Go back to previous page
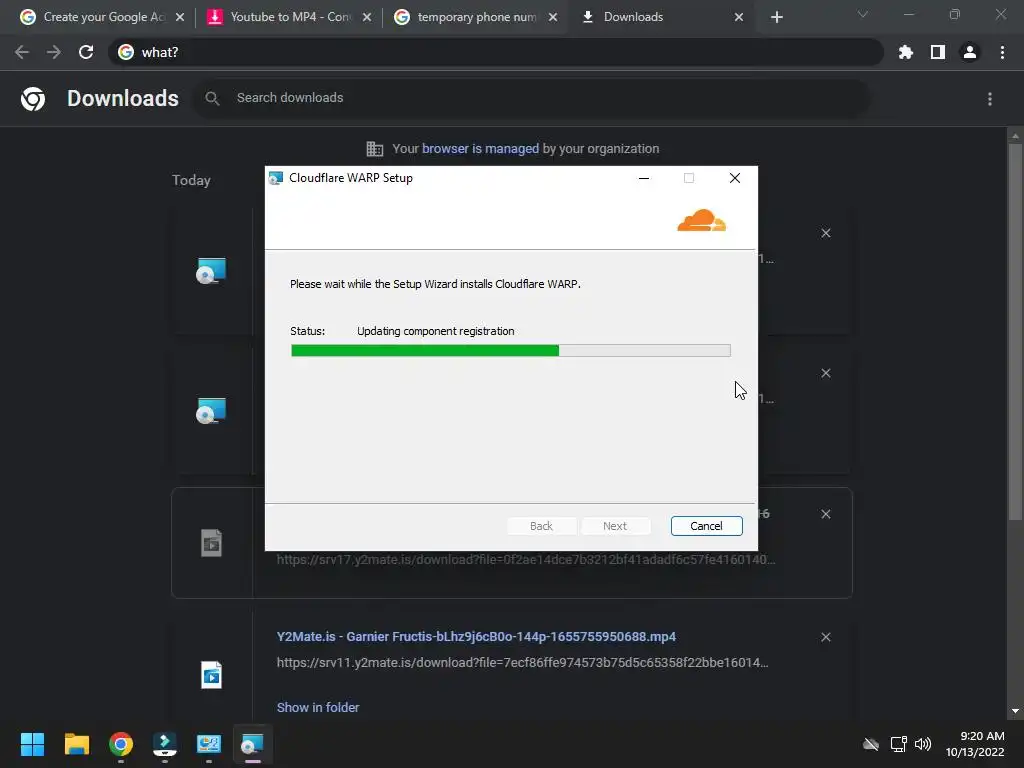 click(x=22, y=52)
